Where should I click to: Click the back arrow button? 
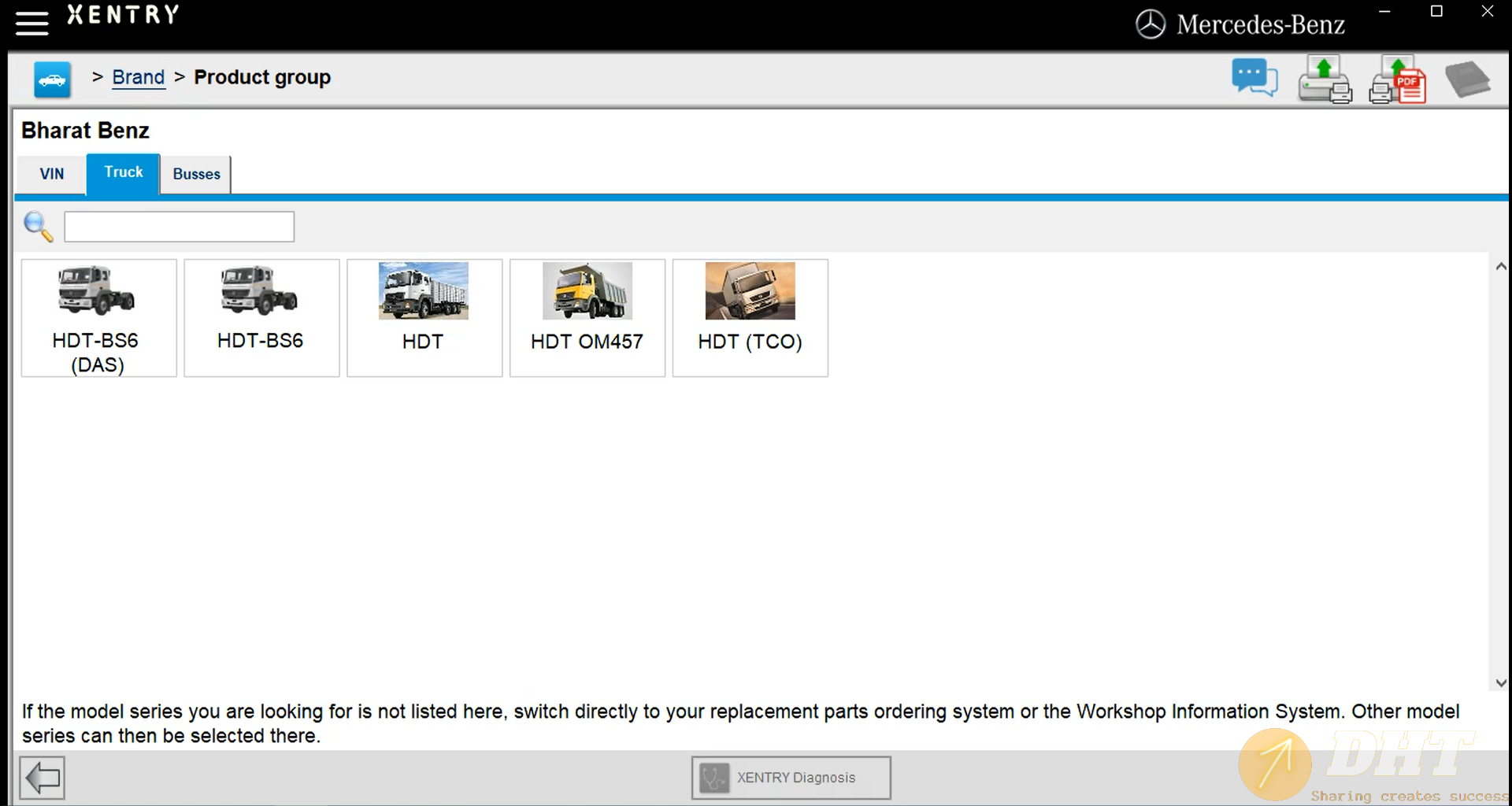pyautogui.click(x=42, y=778)
